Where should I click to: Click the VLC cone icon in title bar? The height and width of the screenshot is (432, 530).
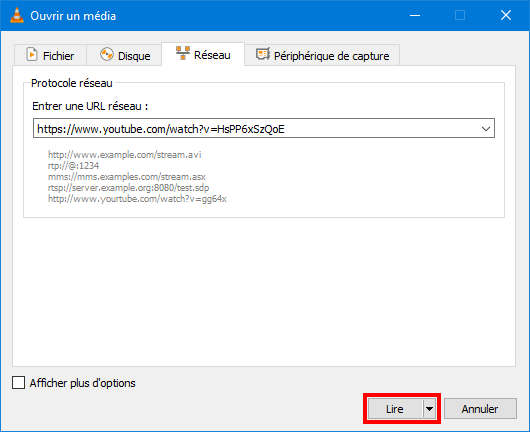(x=17, y=16)
